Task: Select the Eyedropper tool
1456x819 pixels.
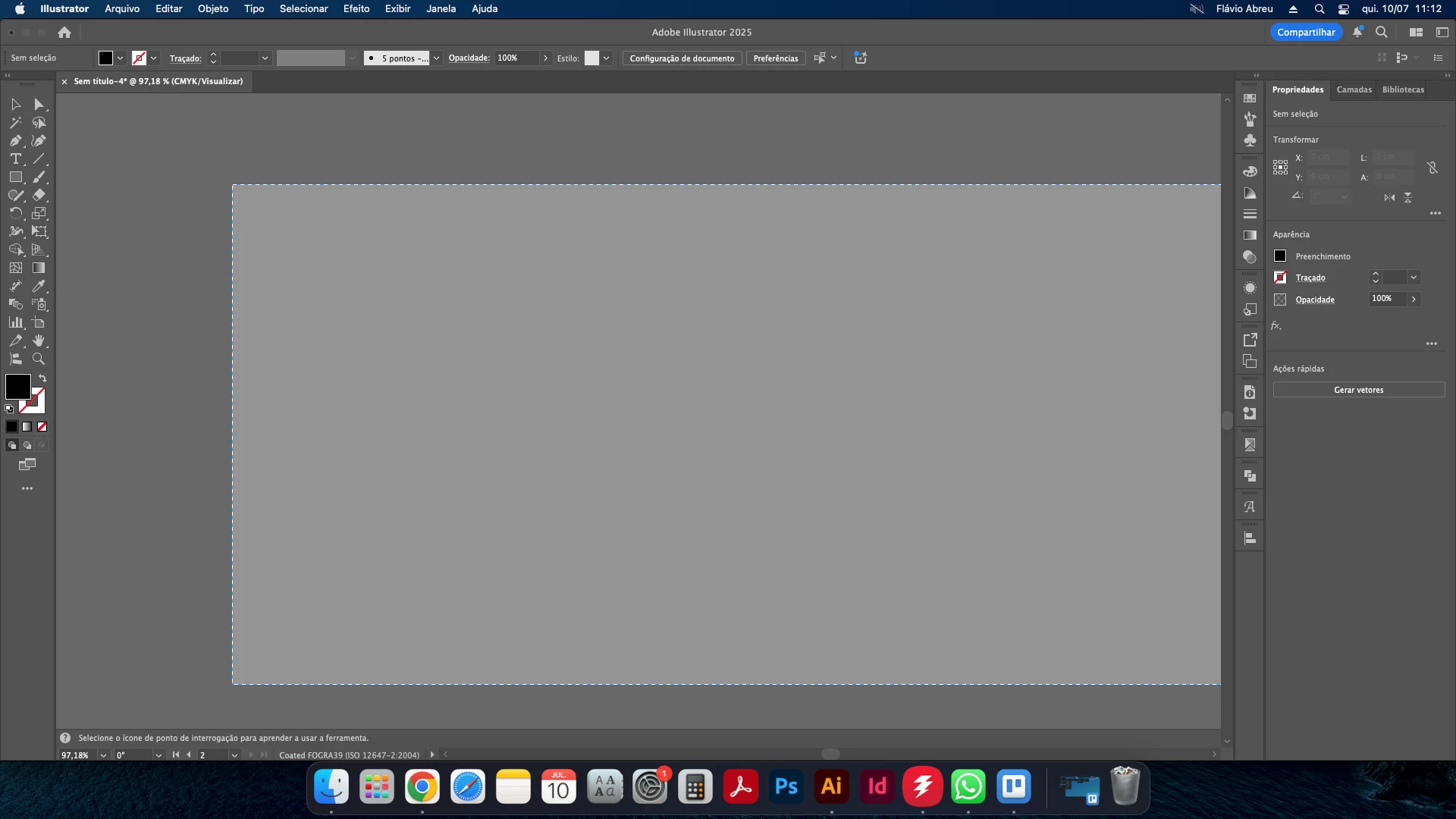Action: point(39,287)
